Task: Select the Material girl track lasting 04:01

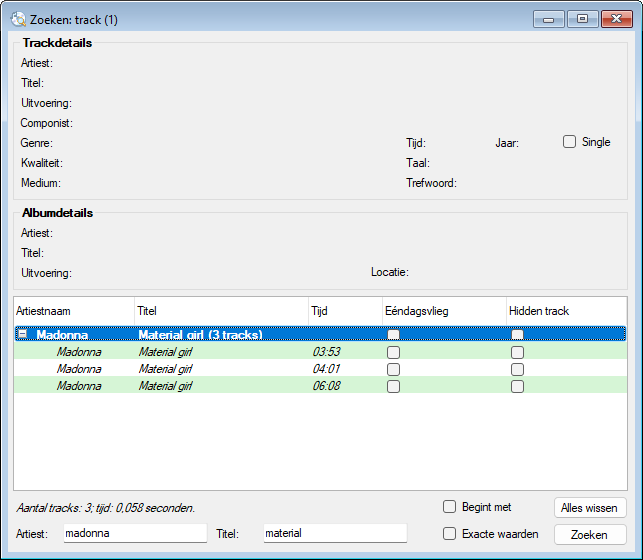Action: click(321, 369)
